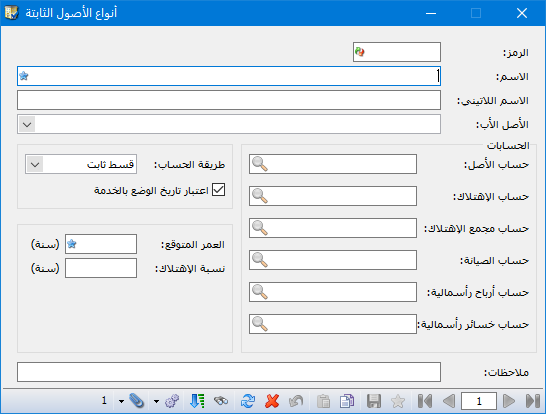Click the الاسم اللاتيني input field
Image resolution: width=546 pixels, height=414 pixels.
click(229, 100)
